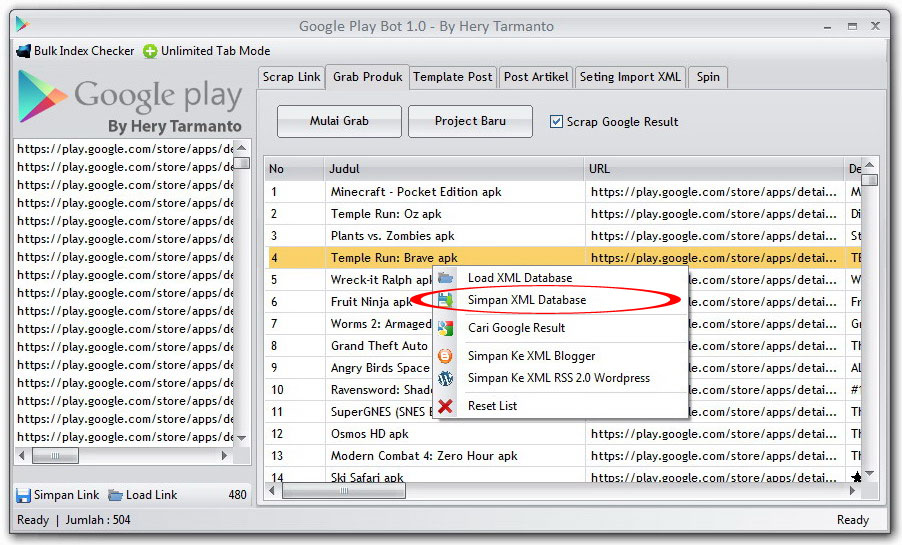Click link list scroll-down arrow
The height and width of the screenshot is (545, 902).
[242, 439]
